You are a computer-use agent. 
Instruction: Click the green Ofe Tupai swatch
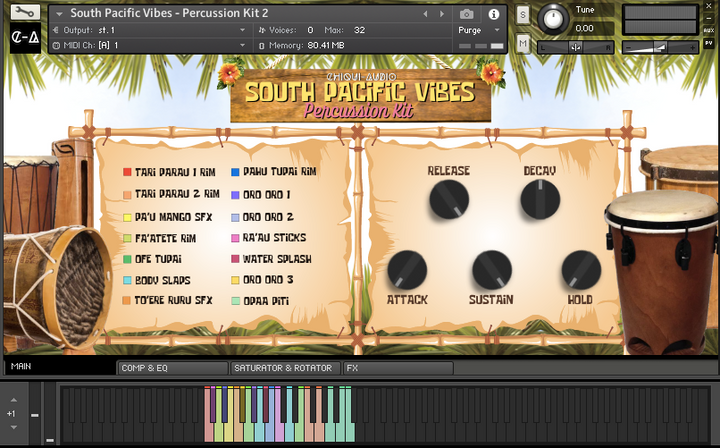pyautogui.click(x=127, y=259)
